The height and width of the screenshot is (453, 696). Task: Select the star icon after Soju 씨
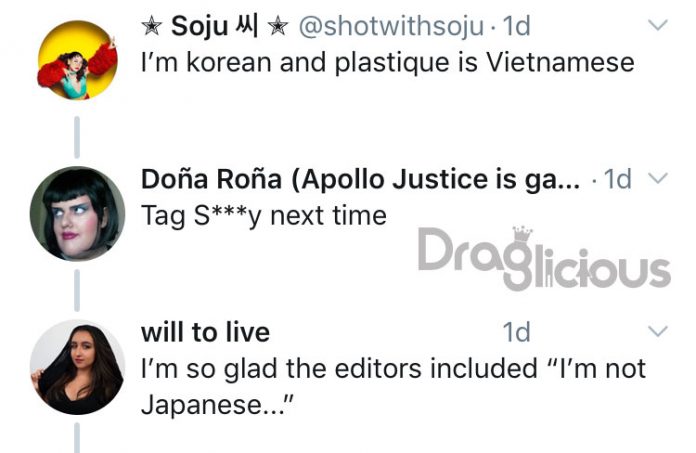(x=278, y=27)
